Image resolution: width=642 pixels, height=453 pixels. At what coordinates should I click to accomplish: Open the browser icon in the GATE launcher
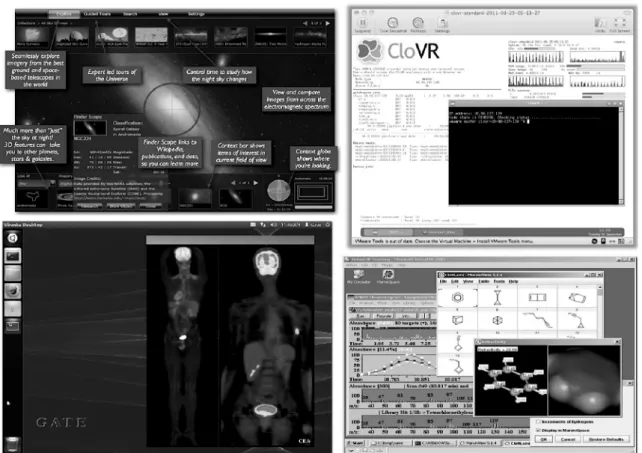pos(13,291)
